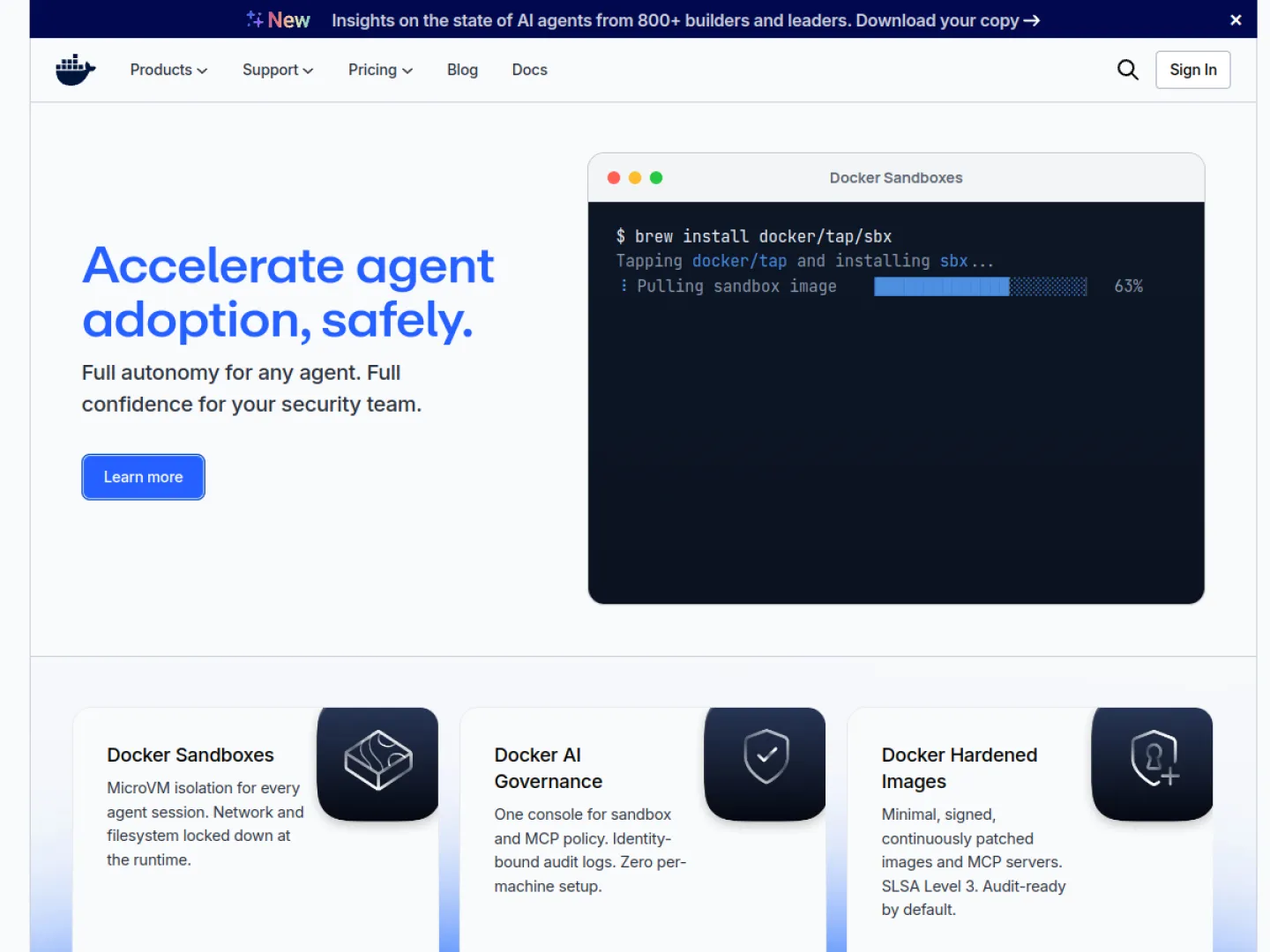Click the Docker Sandboxes terminal title
The width and height of the screenshot is (1270, 952).
896,178
